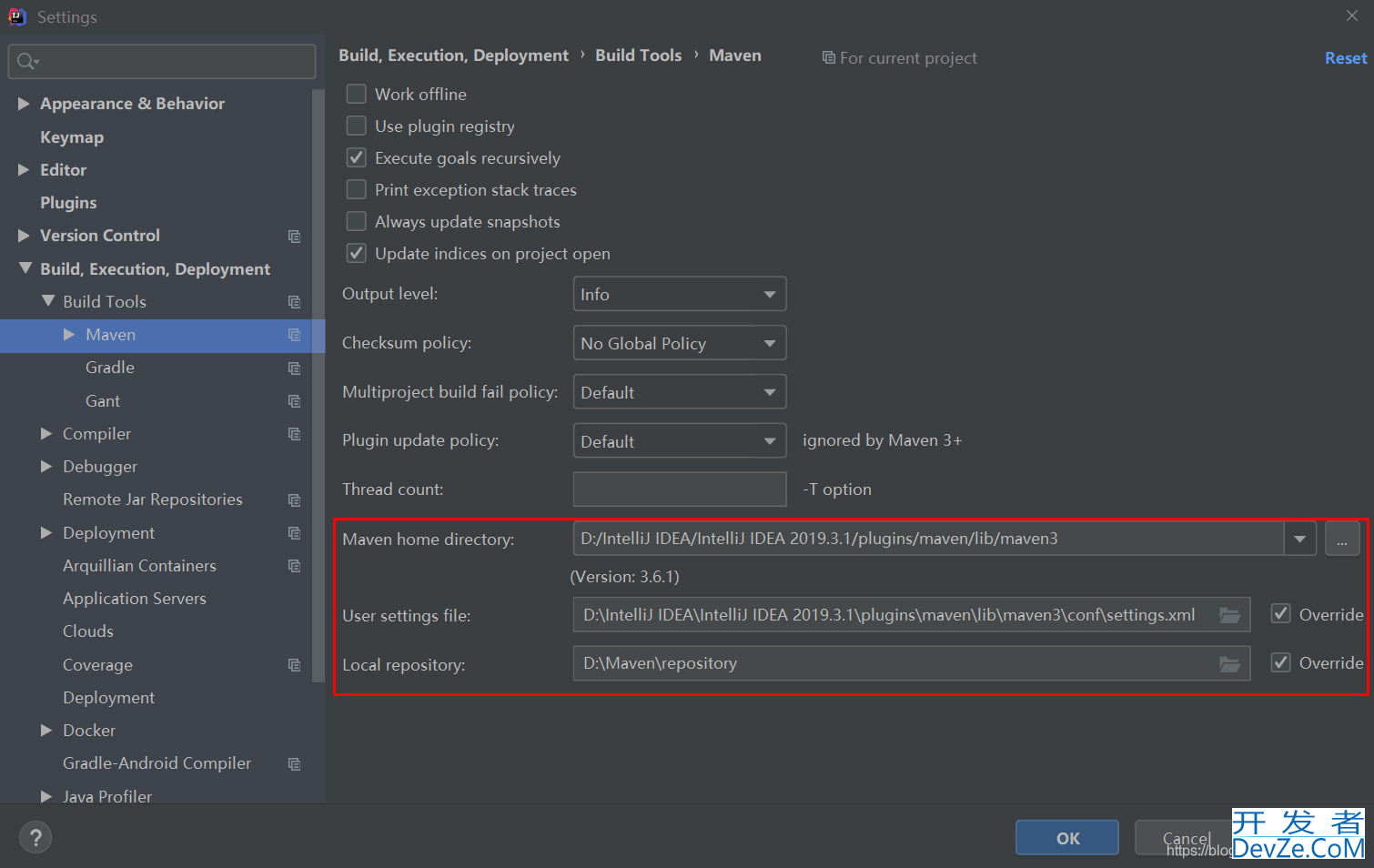Expand the Compiler node

pyautogui.click(x=46, y=434)
